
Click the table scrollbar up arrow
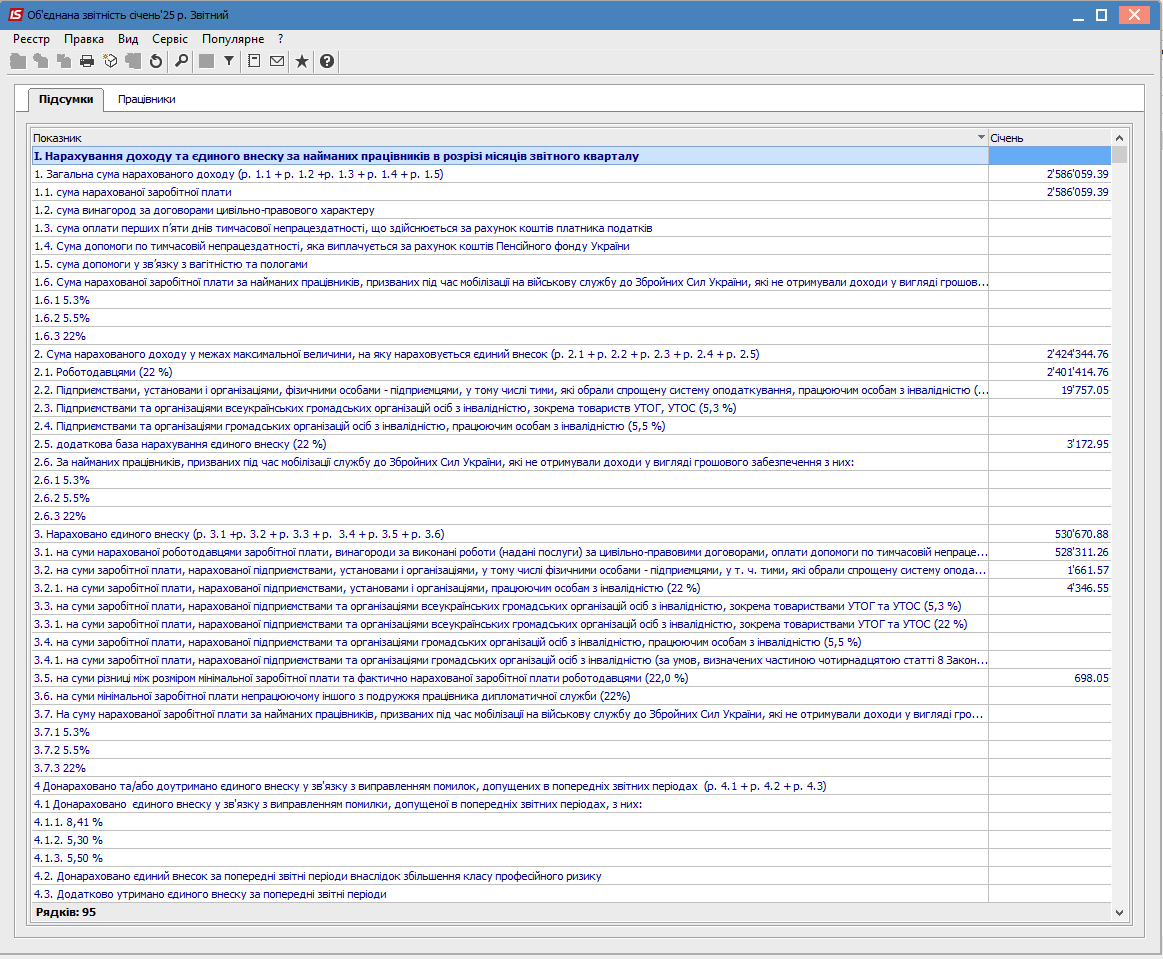pos(1119,138)
